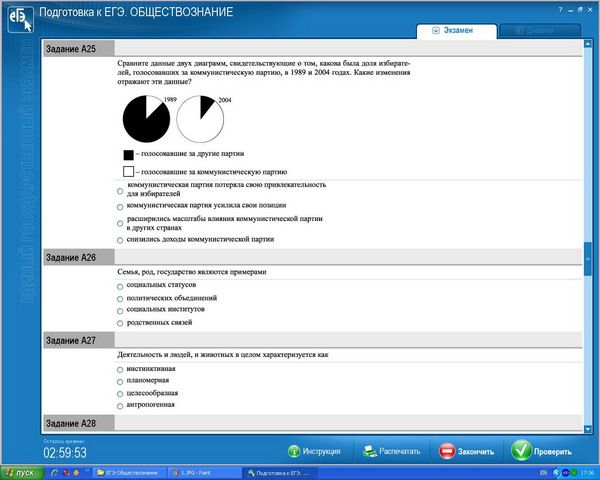
Task: Choose option 'социальных институтов'
Action: tap(121, 310)
